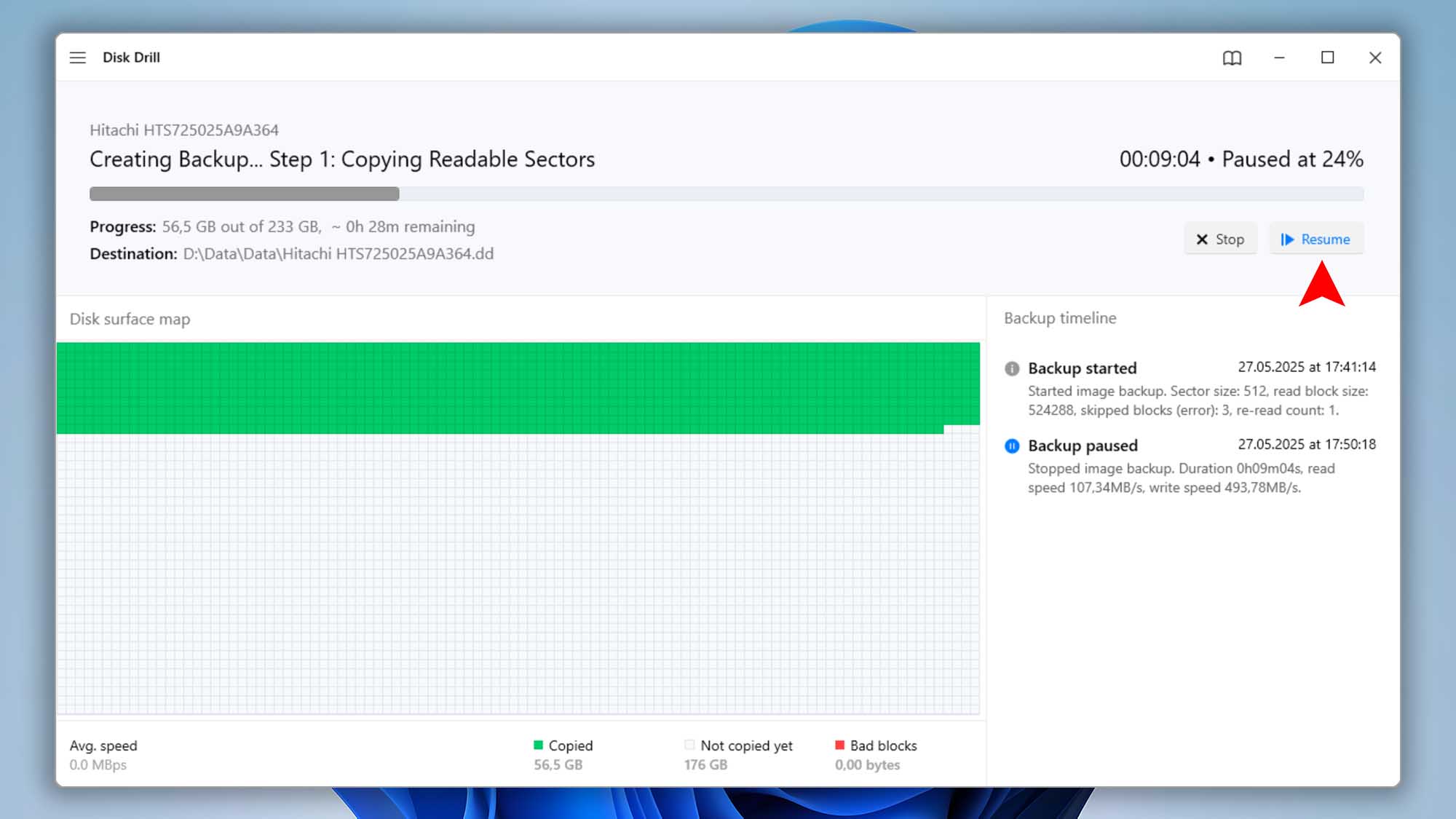Click the Disk Drill window title
This screenshot has width=1456, height=819.
tap(131, 58)
